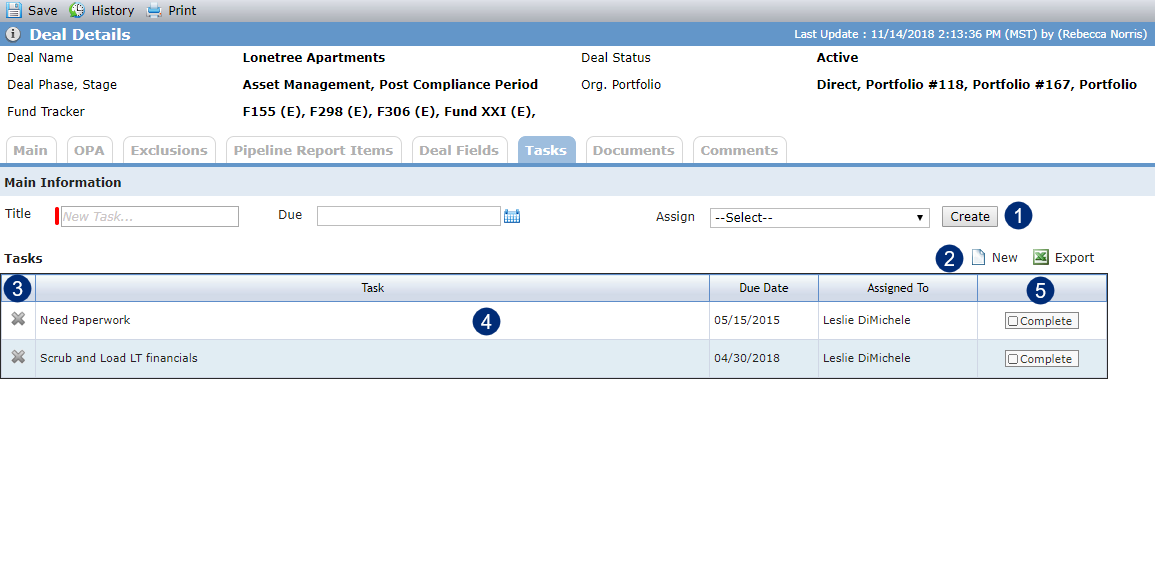Click the Asset Management, Post Compliance Period value
This screenshot has height=565, width=1155.
pyautogui.click(x=390, y=85)
